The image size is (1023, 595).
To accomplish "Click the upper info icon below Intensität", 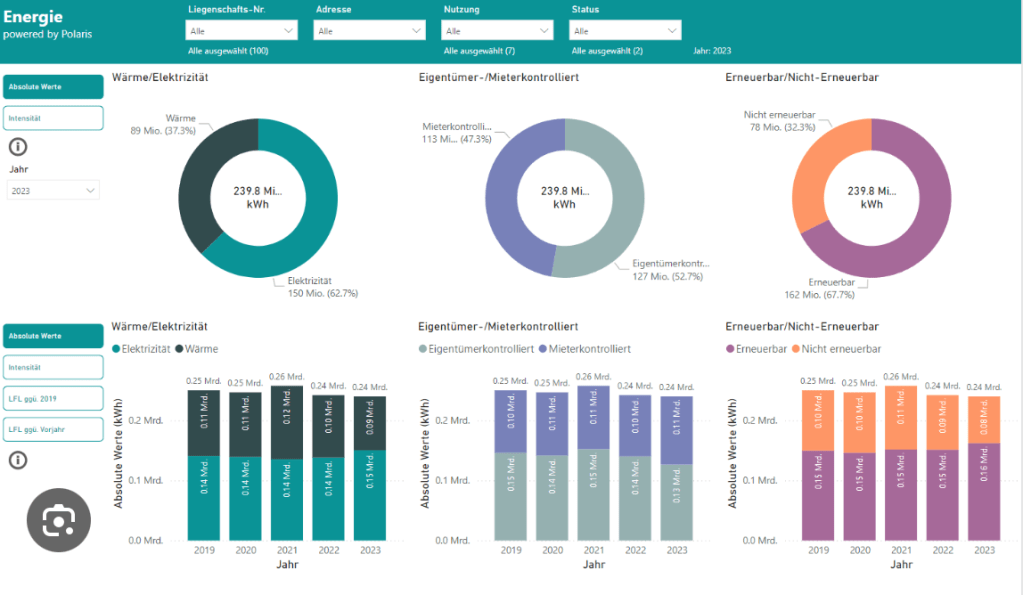I will click(17, 148).
